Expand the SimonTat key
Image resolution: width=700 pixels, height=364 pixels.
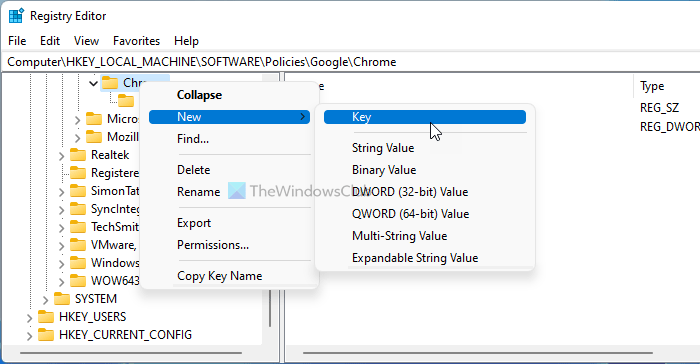point(62,192)
